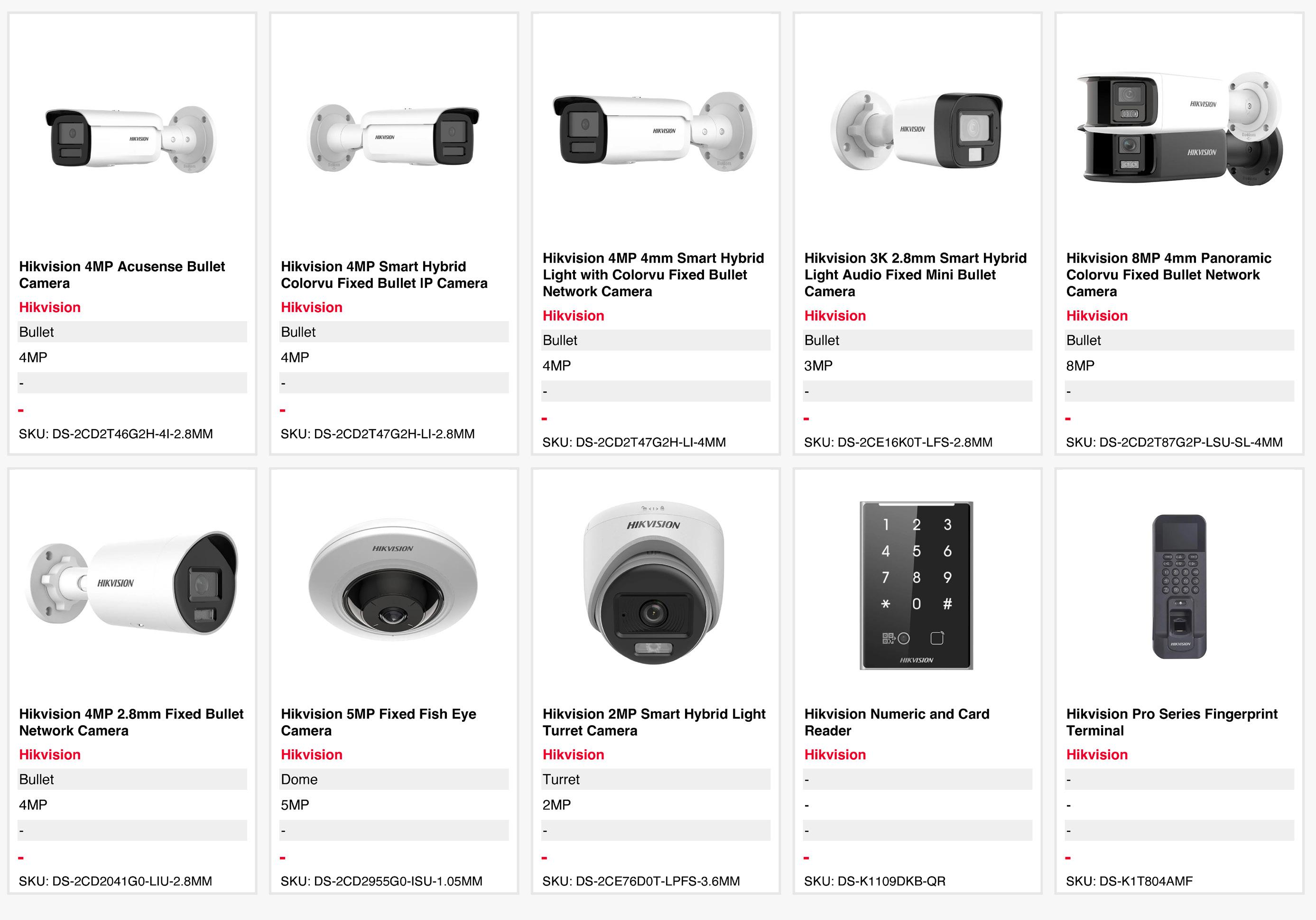The width and height of the screenshot is (1316, 920).
Task: Open the Numeric and Card Reader keypad image
Action: click(917, 586)
